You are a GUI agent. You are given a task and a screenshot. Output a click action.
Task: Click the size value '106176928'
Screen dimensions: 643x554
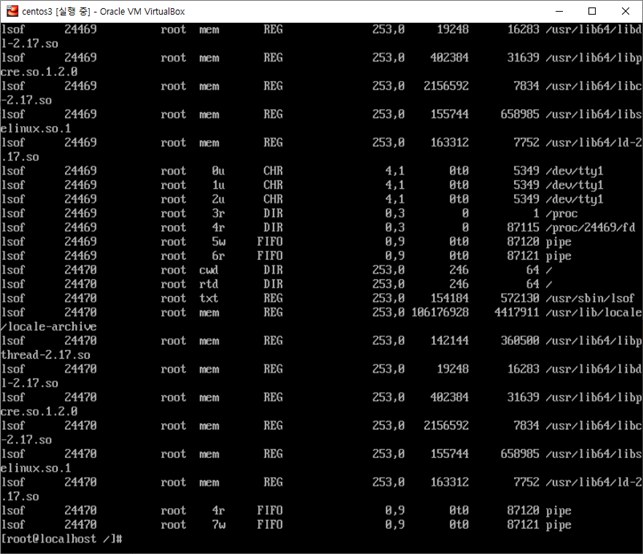click(x=440, y=312)
